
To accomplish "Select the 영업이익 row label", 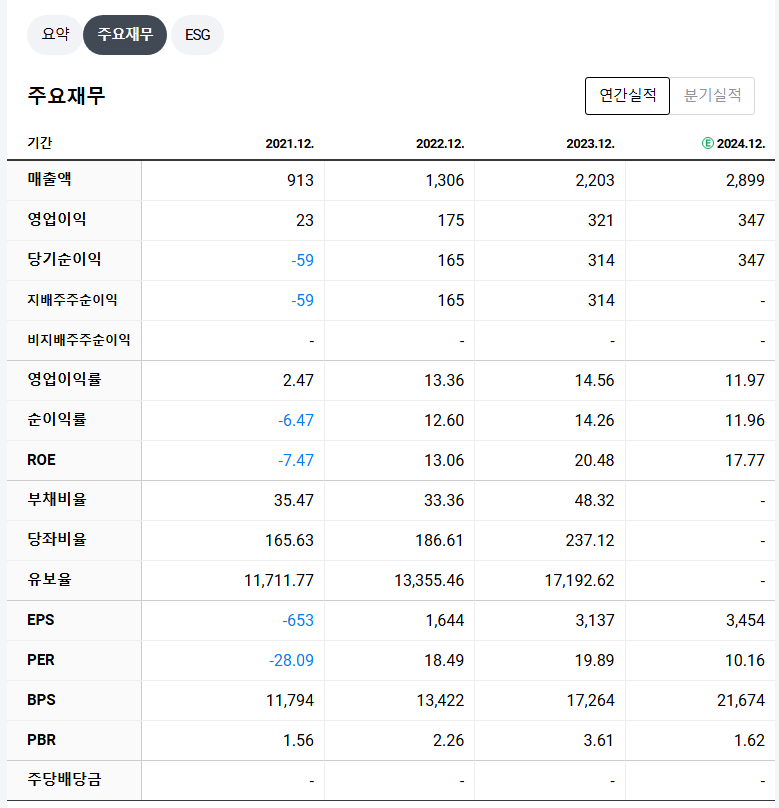I will coord(57,219).
